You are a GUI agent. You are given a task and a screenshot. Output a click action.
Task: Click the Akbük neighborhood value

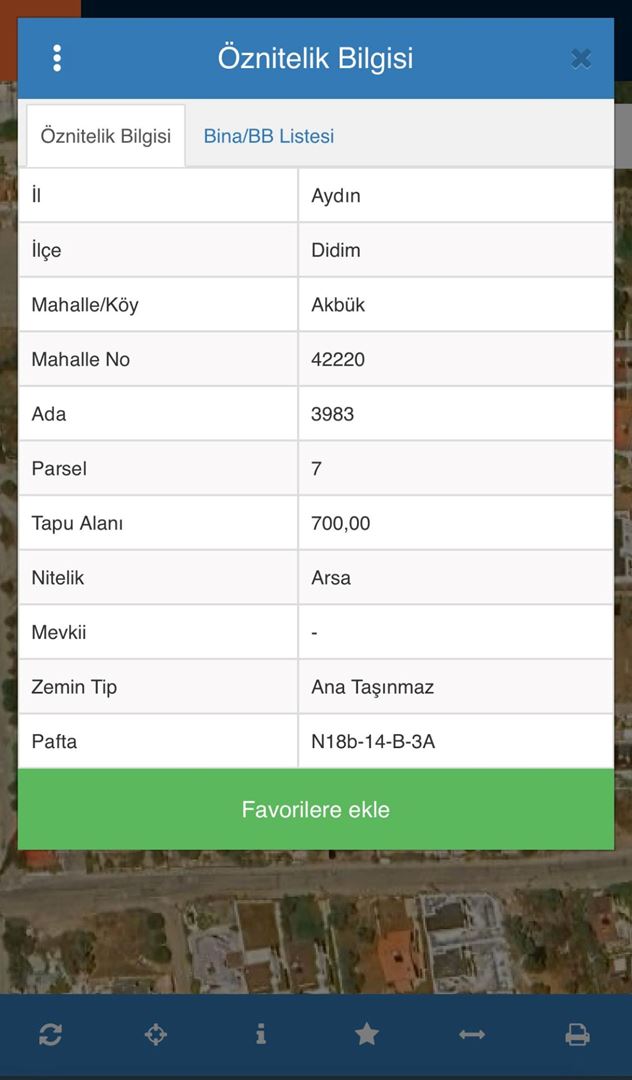pos(338,305)
